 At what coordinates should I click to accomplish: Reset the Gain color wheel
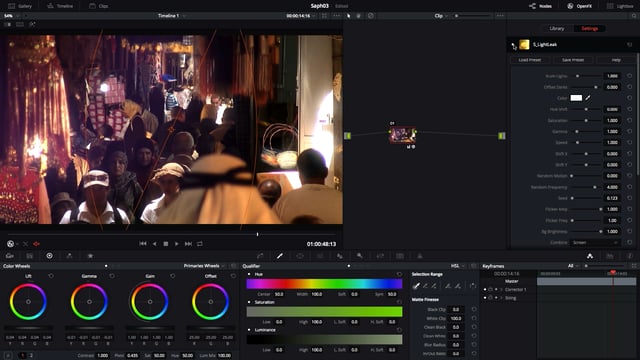(x=173, y=276)
